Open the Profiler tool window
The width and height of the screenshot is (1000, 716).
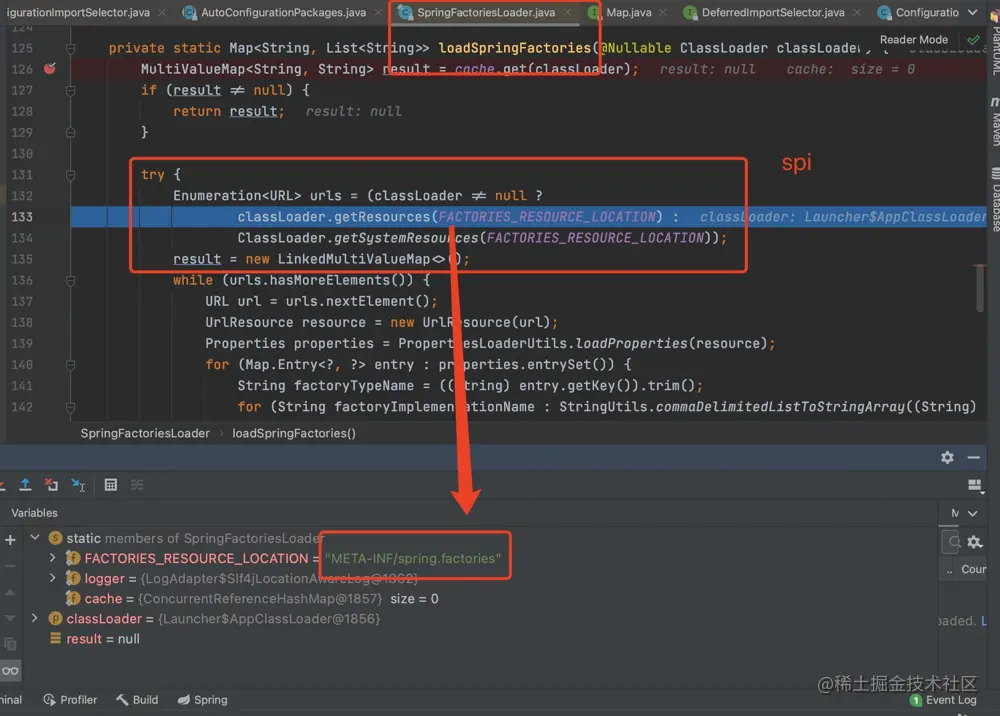tap(70, 699)
